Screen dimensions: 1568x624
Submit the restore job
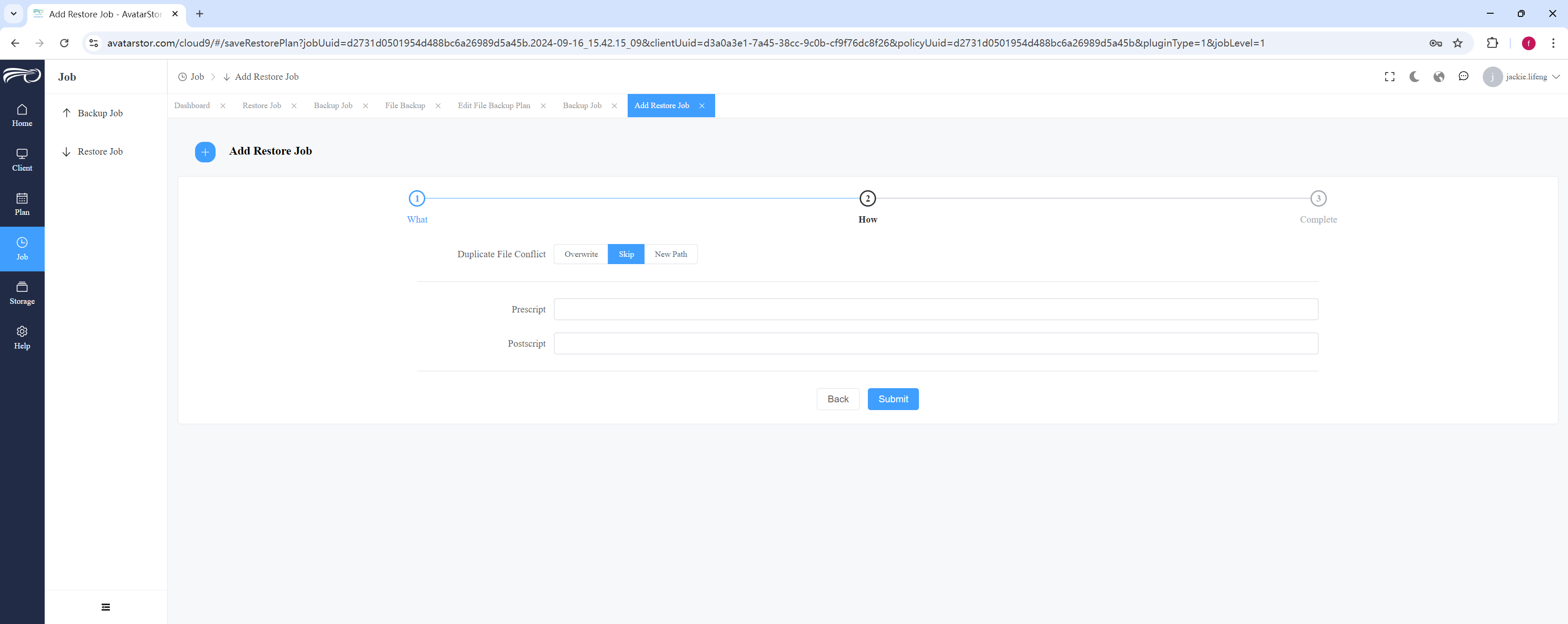pyautogui.click(x=892, y=399)
